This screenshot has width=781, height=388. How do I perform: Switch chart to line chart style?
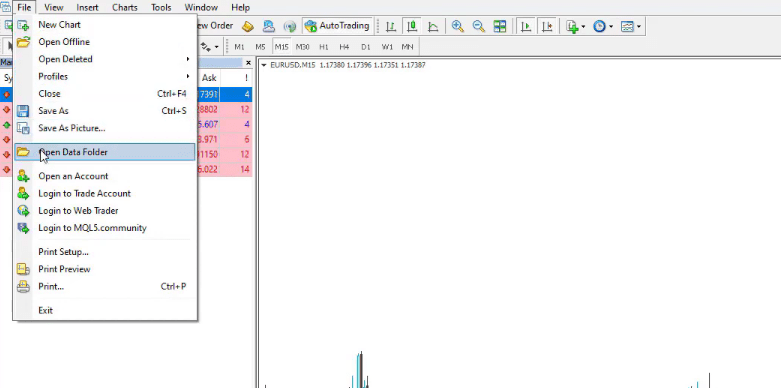(x=433, y=26)
